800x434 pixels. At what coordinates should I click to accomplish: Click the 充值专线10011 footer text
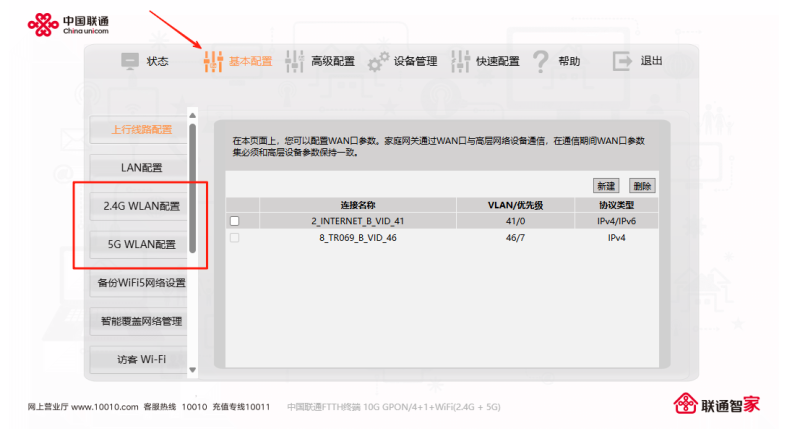pos(241,407)
